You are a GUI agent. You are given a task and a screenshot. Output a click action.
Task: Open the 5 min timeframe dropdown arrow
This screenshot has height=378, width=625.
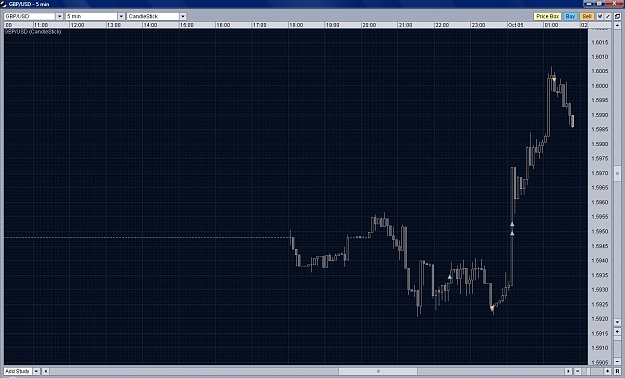click(x=121, y=16)
